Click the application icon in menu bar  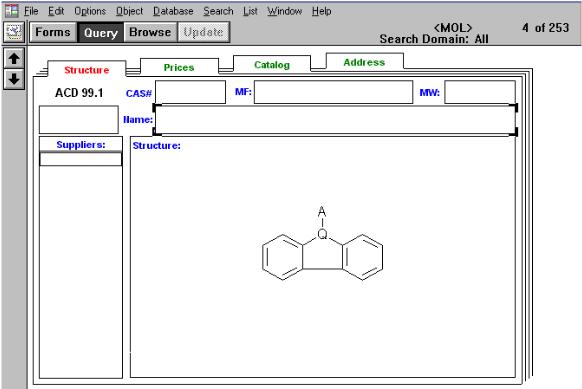[11, 10]
